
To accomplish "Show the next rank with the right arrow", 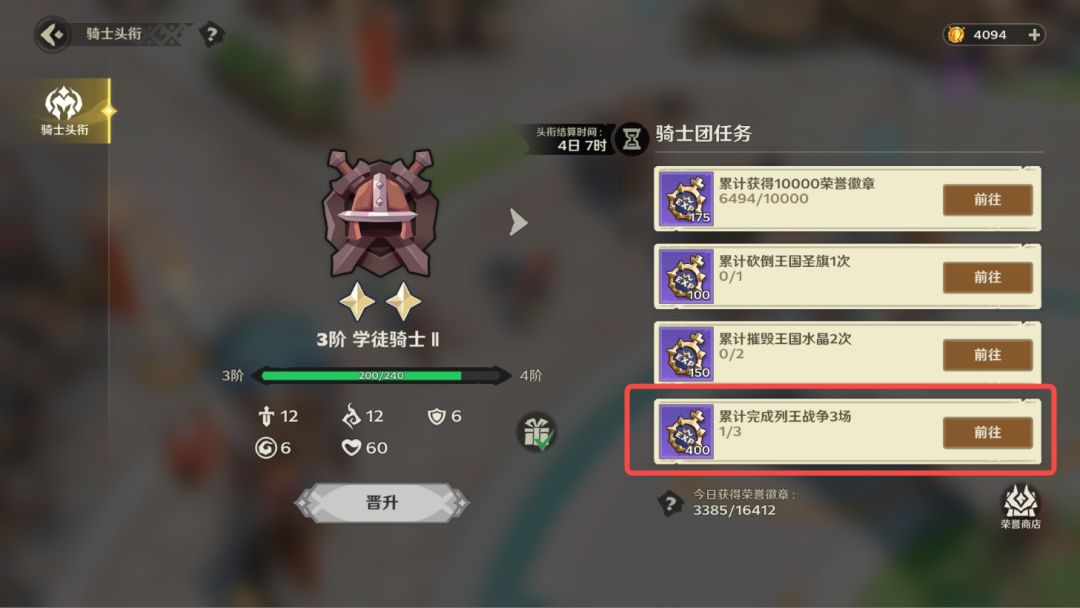I will tap(518, 222).
